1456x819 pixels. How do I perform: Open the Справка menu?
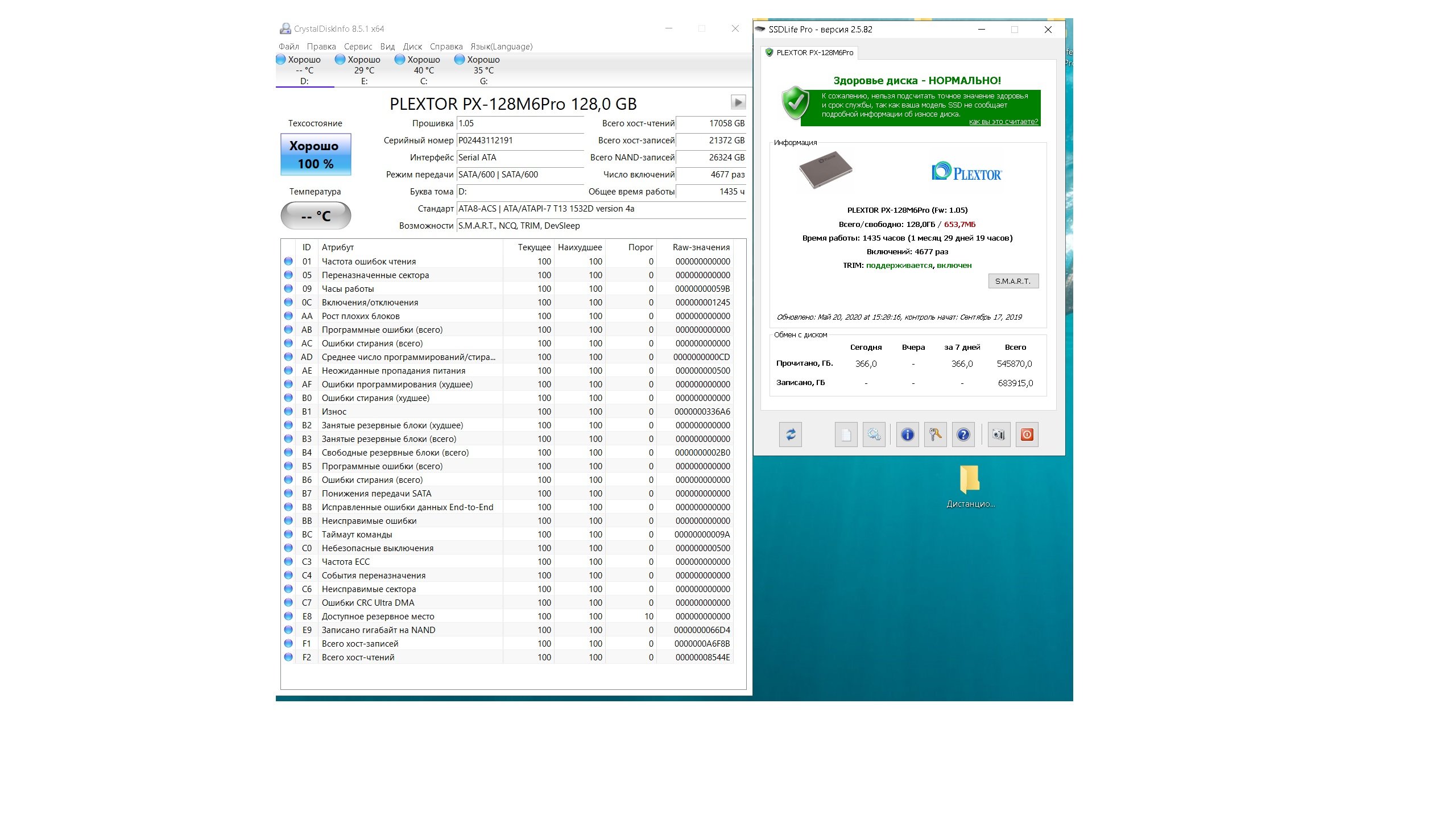pos(446,47)
